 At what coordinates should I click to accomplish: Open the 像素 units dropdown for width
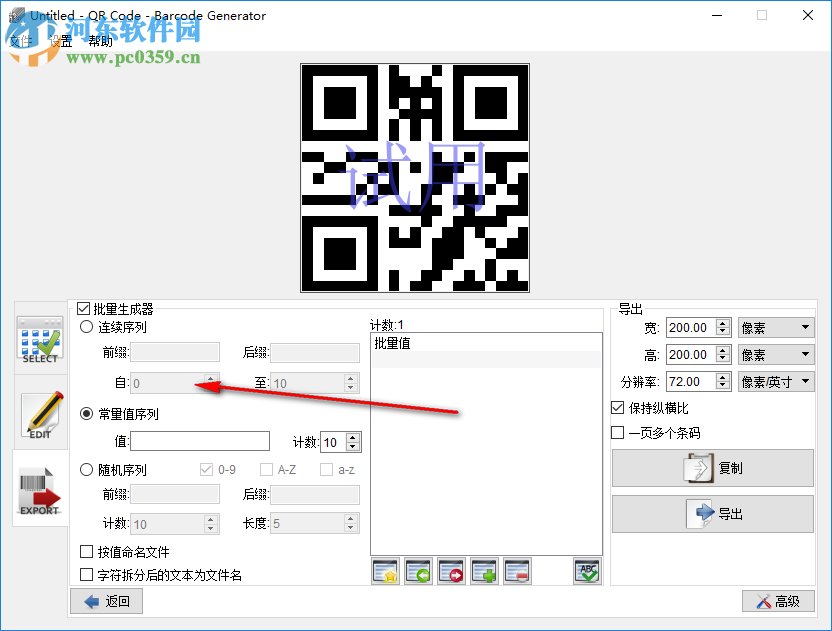click(776, 327)
